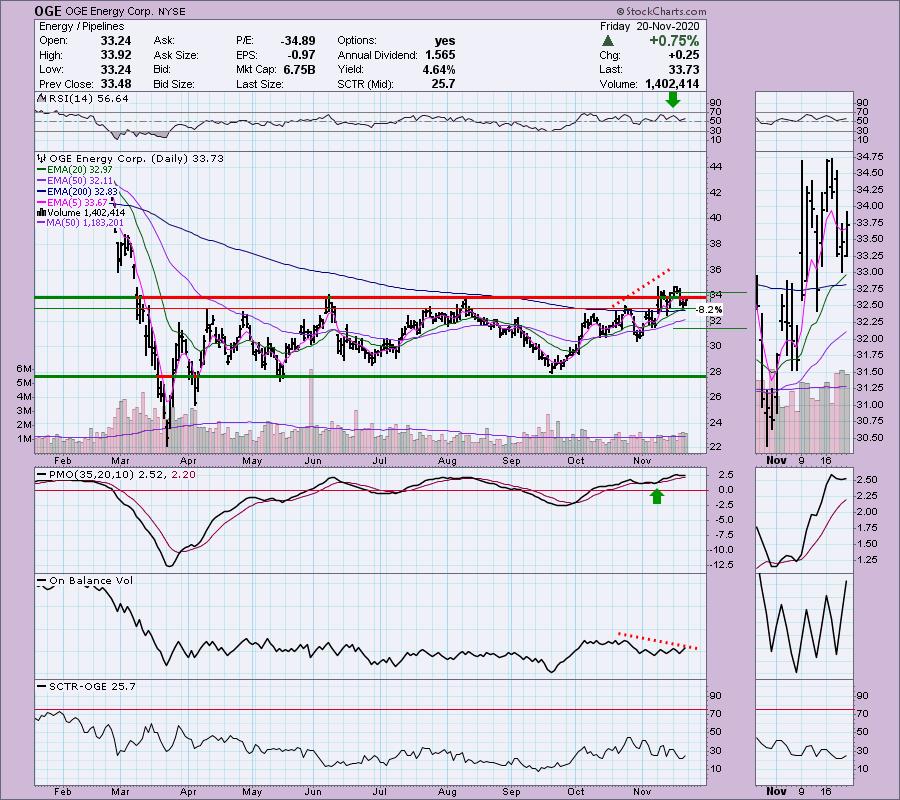Click the navy EMA(200) line swatch
Image resolution: width=900 pixels, height=800 pixels.
click(x=41, y=192)
